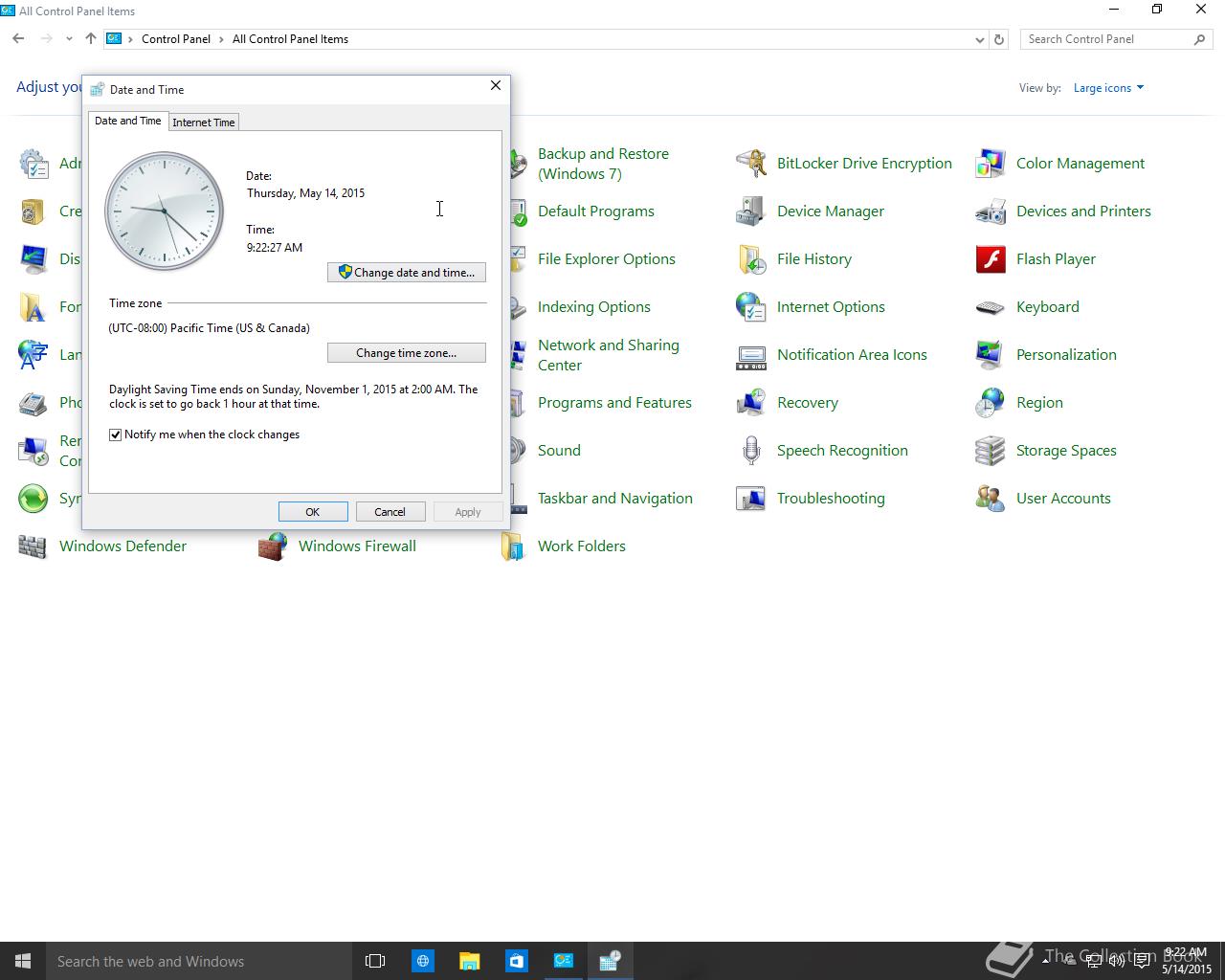Open the recent locations dropdown arrow
The width and height of the screenshot is (1225, 980).
tap(69, 39)
